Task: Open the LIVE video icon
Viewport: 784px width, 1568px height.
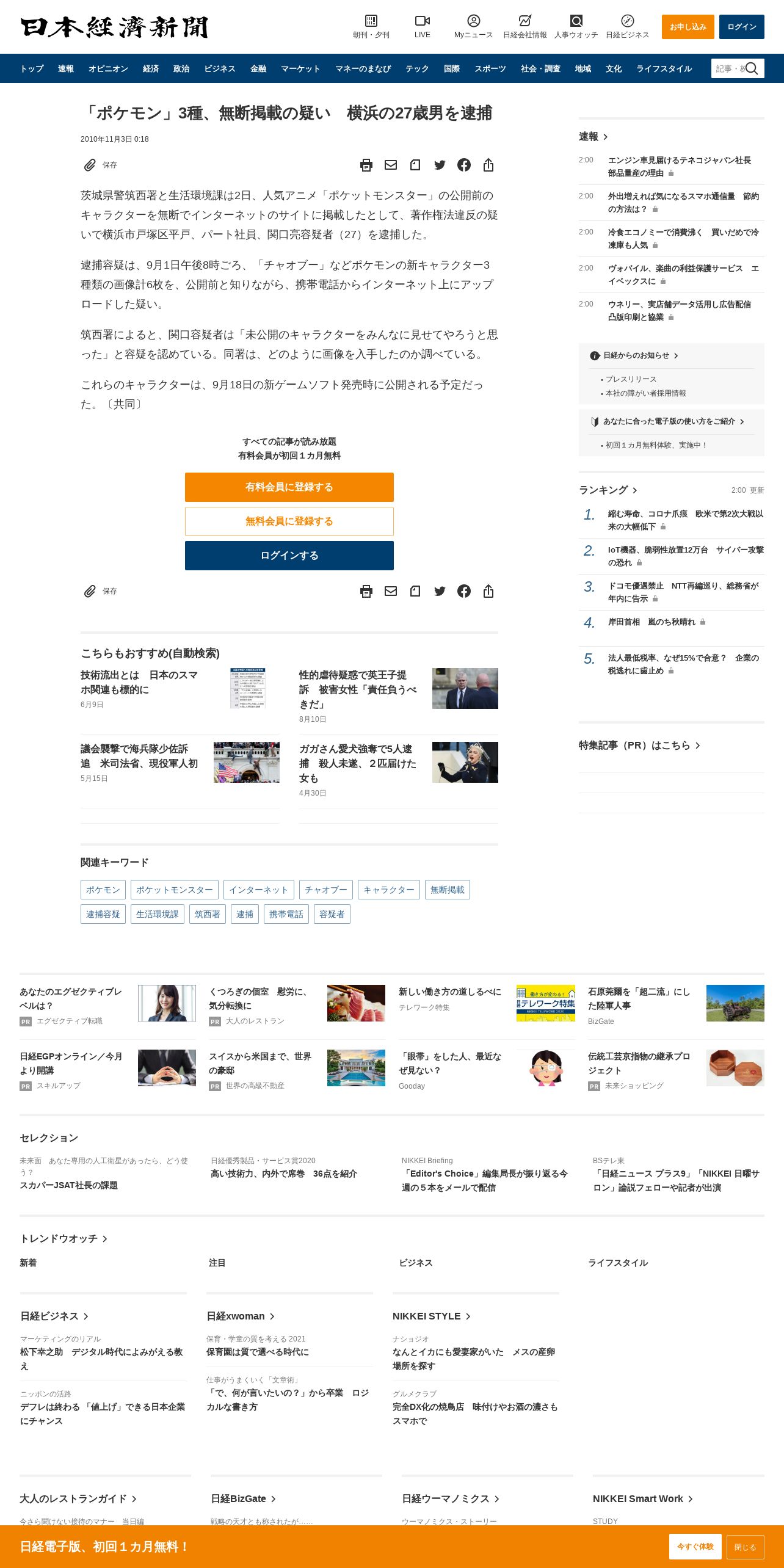Action: pyautogui.click(x=423, y=21)
